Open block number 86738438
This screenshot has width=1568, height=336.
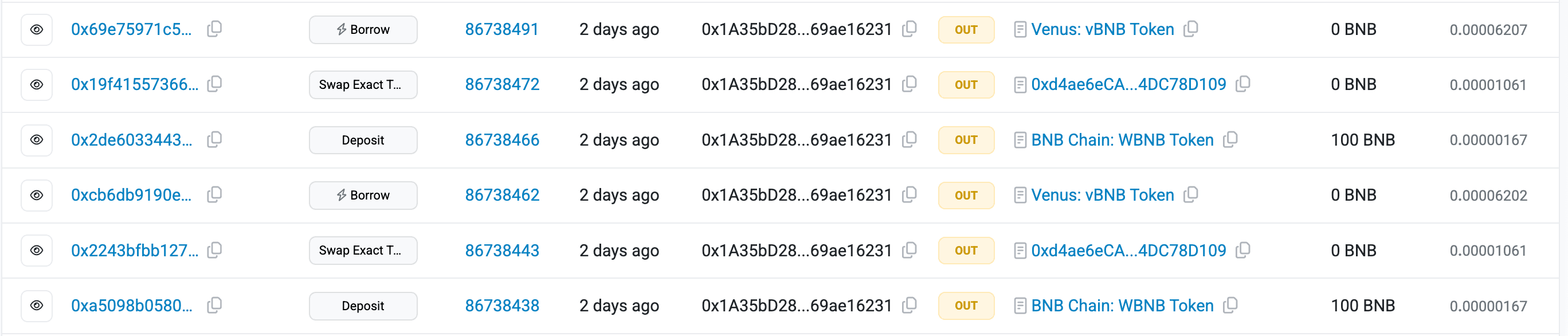coord(501,306)
